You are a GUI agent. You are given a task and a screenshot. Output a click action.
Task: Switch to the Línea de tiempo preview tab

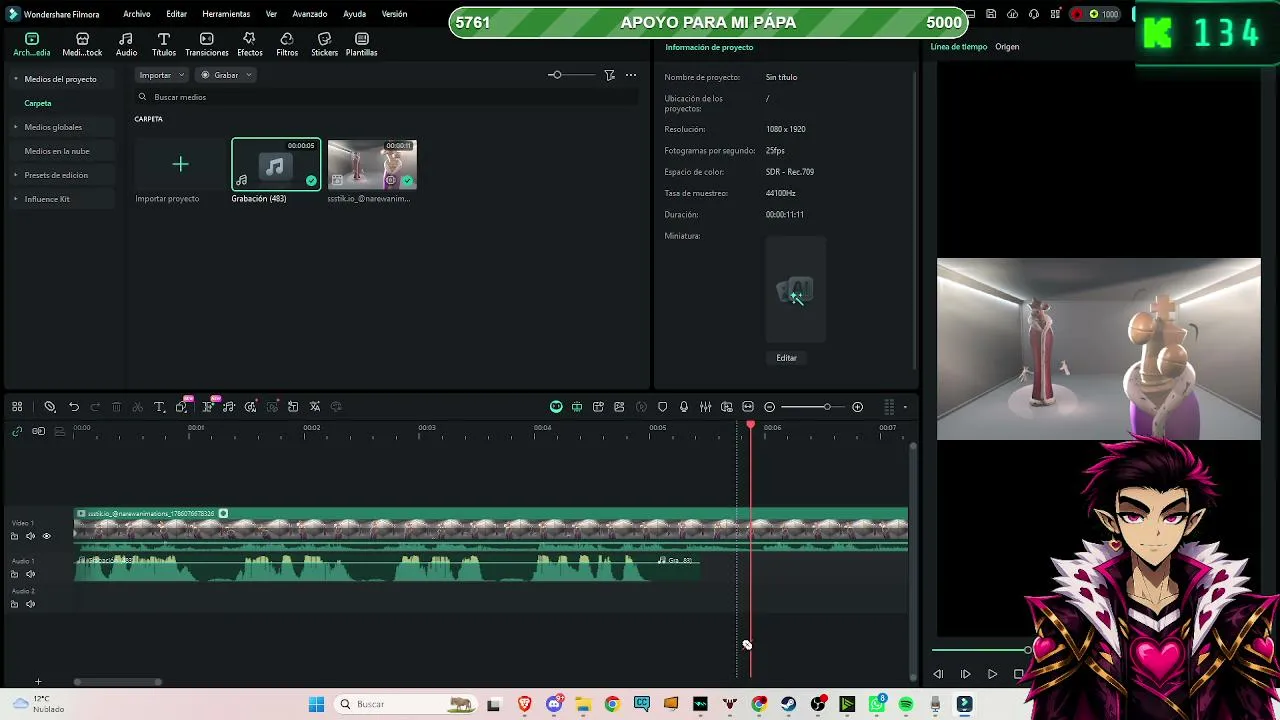[959, 47]
